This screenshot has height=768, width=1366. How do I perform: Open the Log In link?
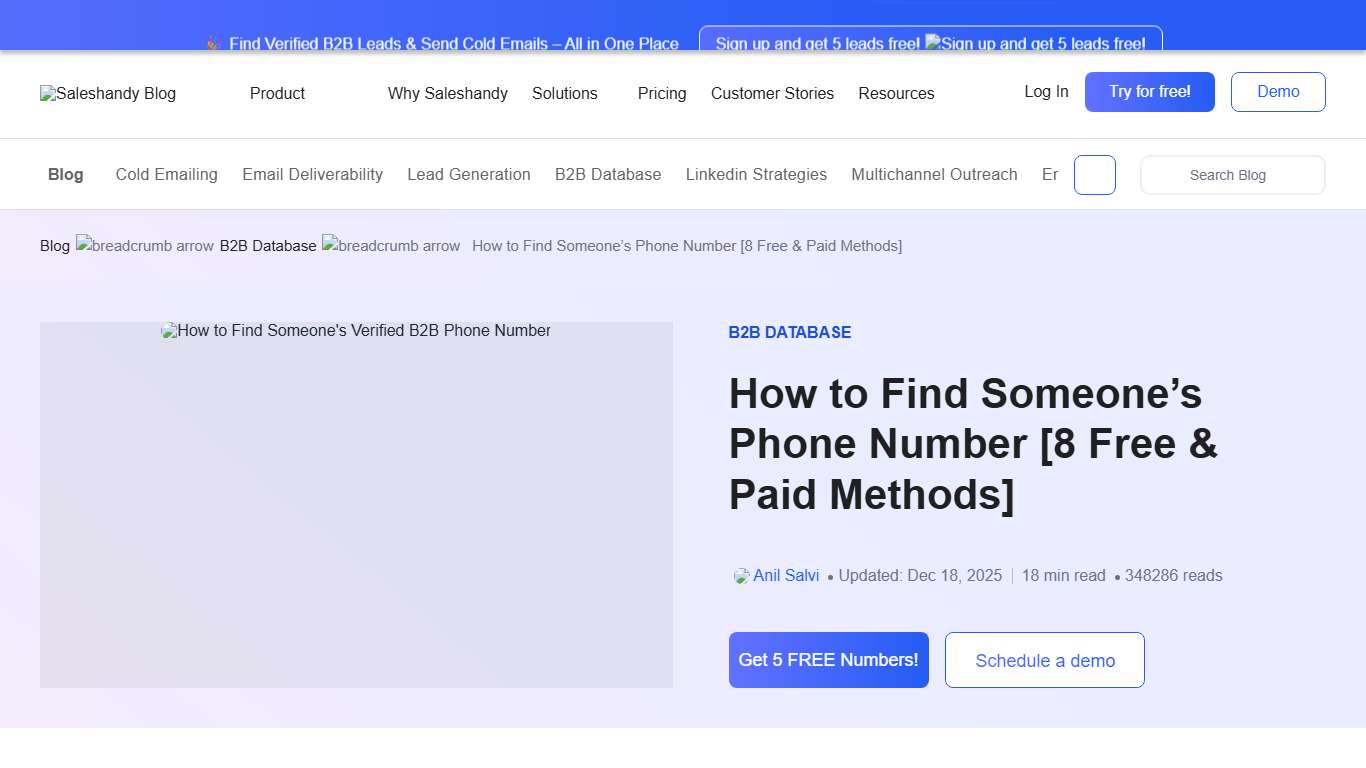coord(1045,91)
